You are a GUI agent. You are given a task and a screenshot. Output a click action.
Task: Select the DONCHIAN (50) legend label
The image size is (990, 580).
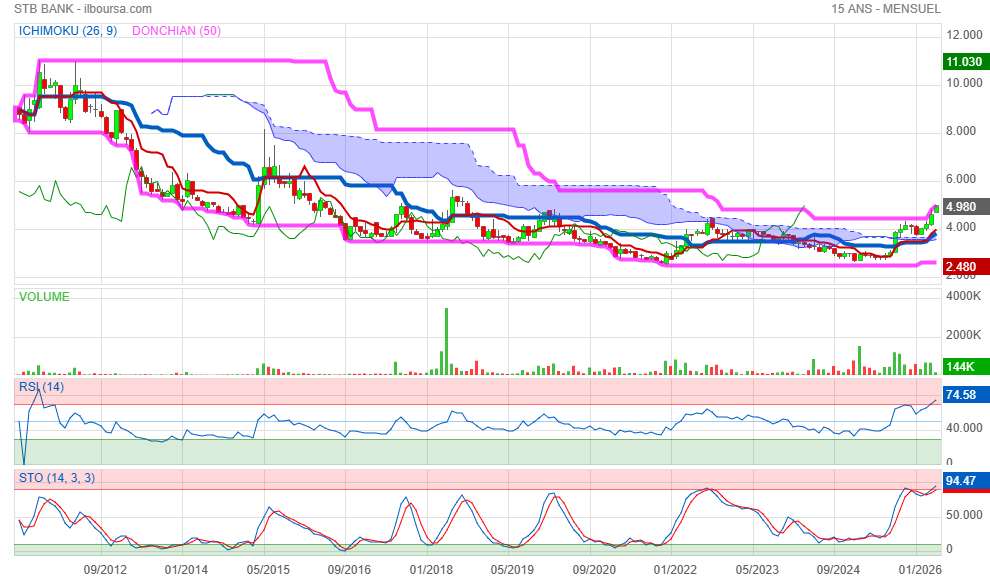[176, 31]
